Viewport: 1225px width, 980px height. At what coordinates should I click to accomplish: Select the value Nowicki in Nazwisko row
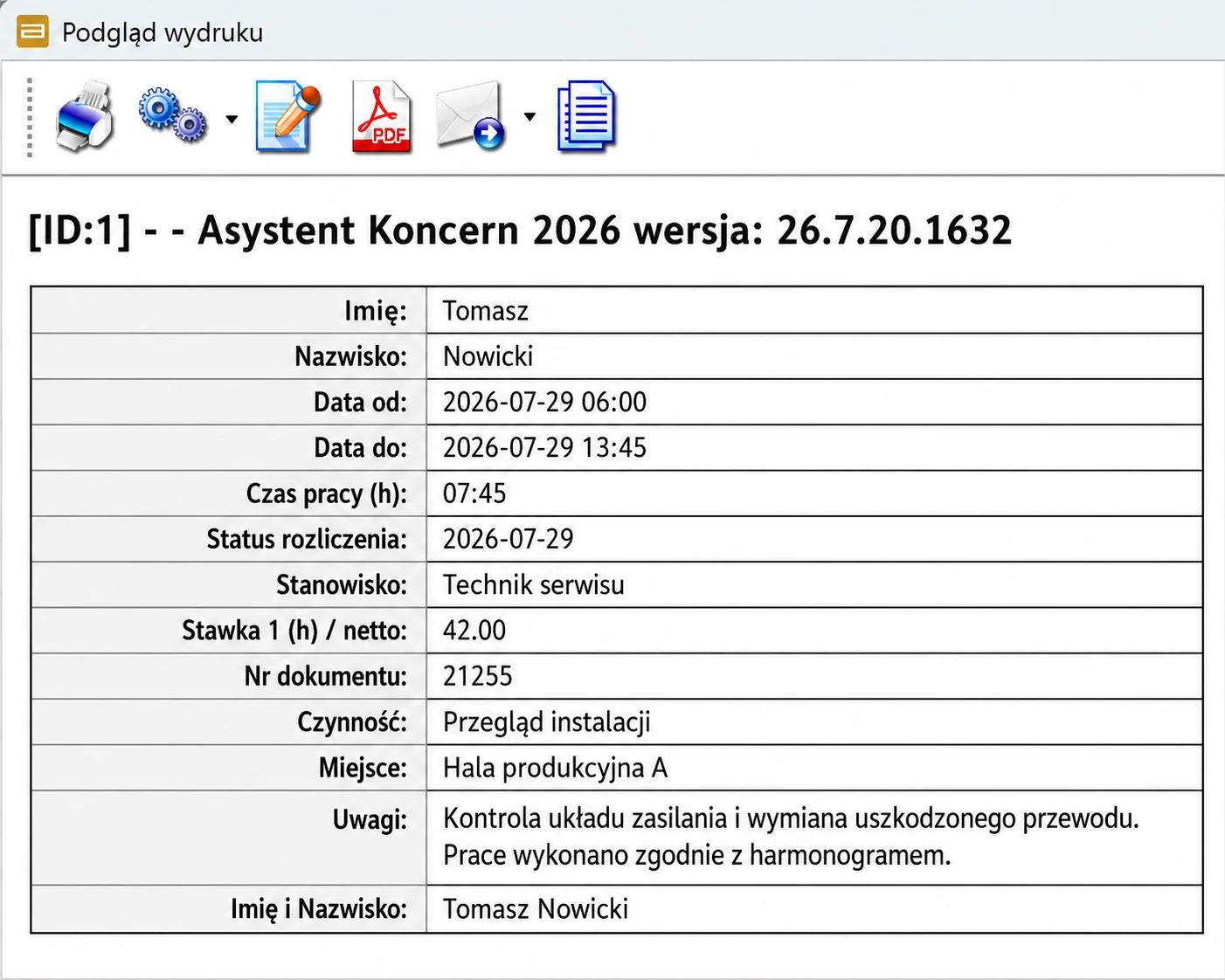pos(488,356)
